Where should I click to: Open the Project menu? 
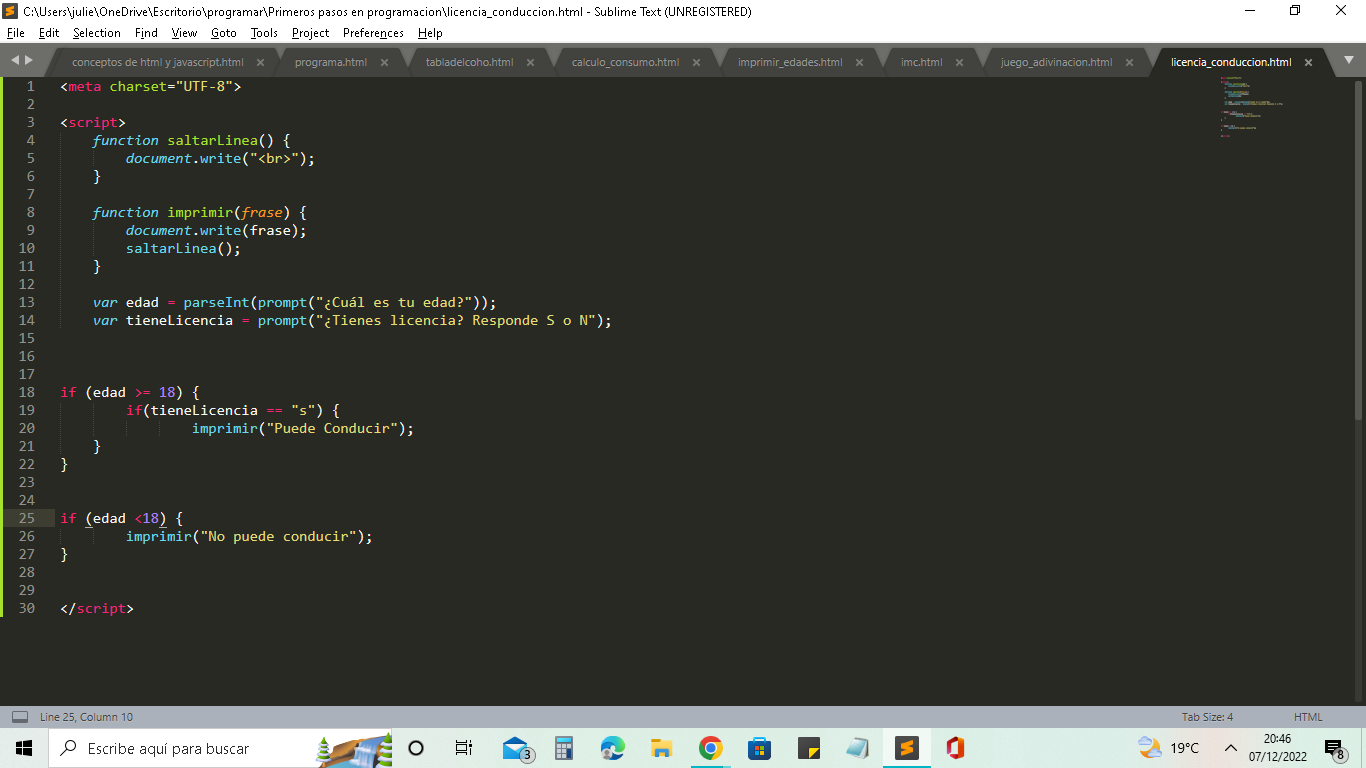[311, 33]
